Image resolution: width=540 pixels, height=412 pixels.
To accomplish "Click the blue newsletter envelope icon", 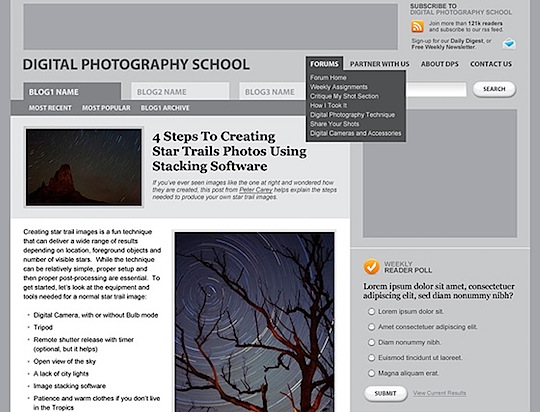I will [509, 44].
